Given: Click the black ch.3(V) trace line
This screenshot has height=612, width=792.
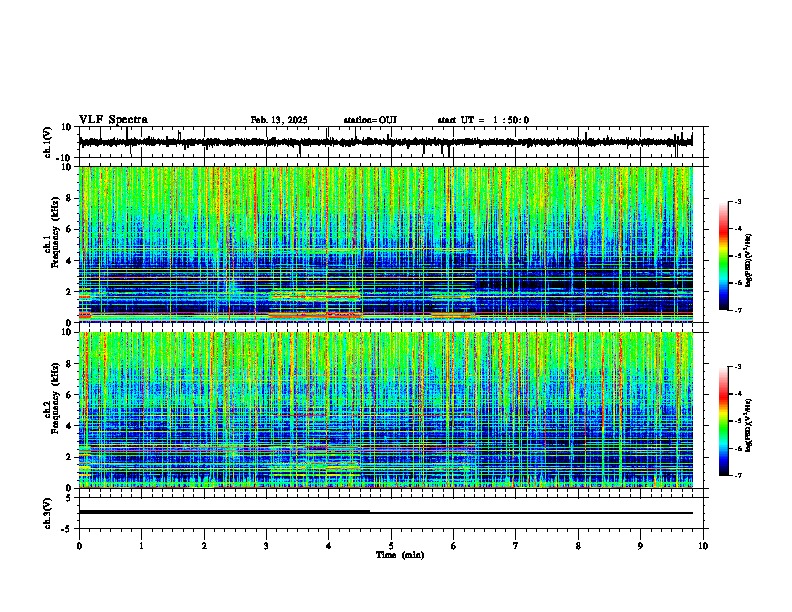Looking at the screenshot, I should (385, 512).
